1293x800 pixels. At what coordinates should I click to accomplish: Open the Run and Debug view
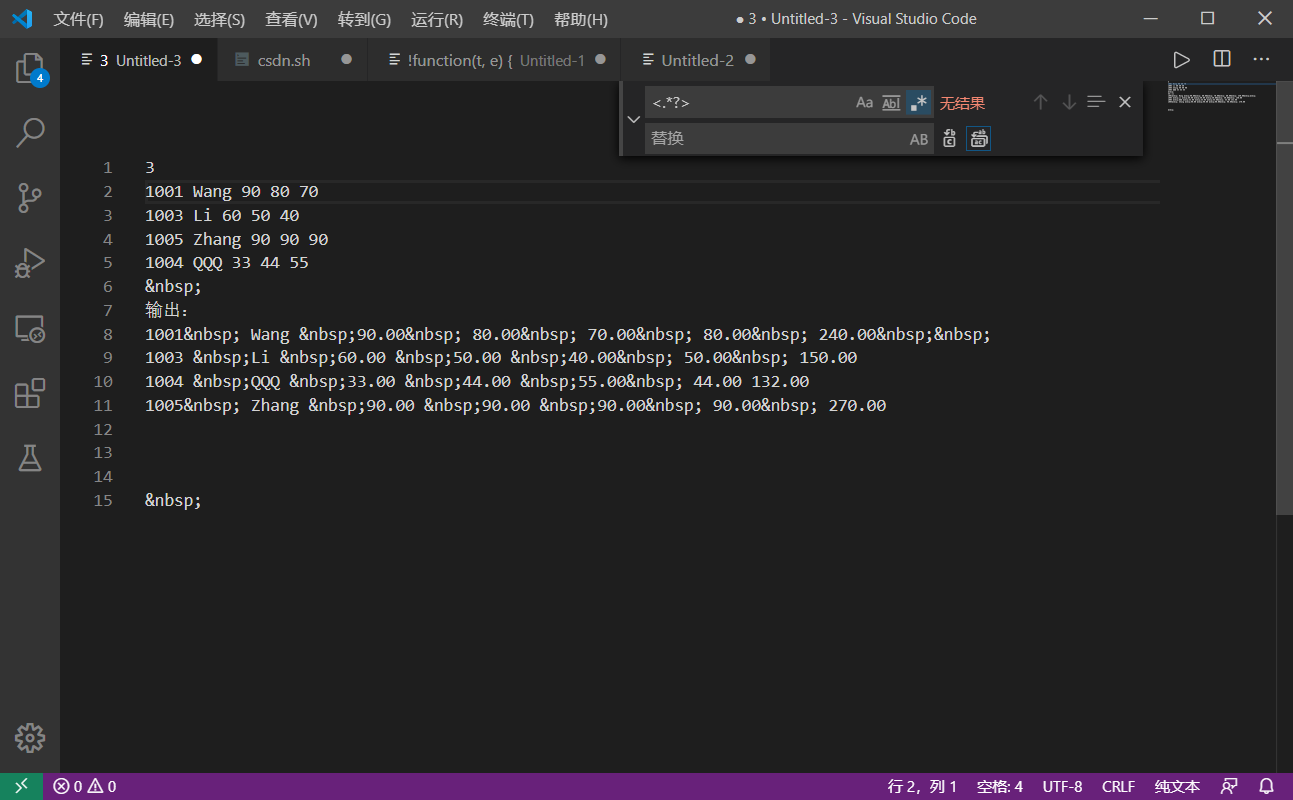pyautogui.click(x=30, y=263)
